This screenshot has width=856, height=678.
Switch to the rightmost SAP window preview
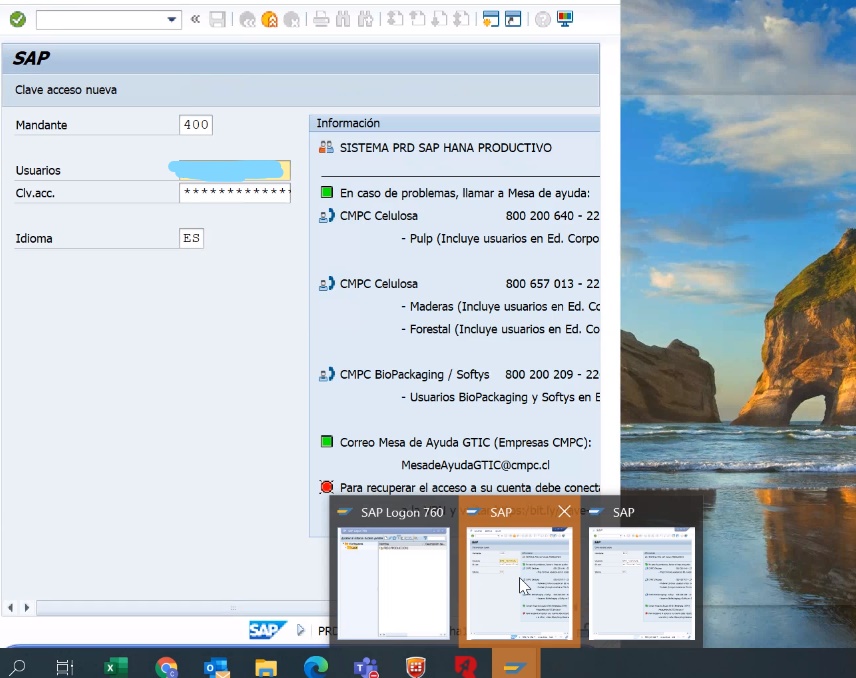(x=644, y=582)
